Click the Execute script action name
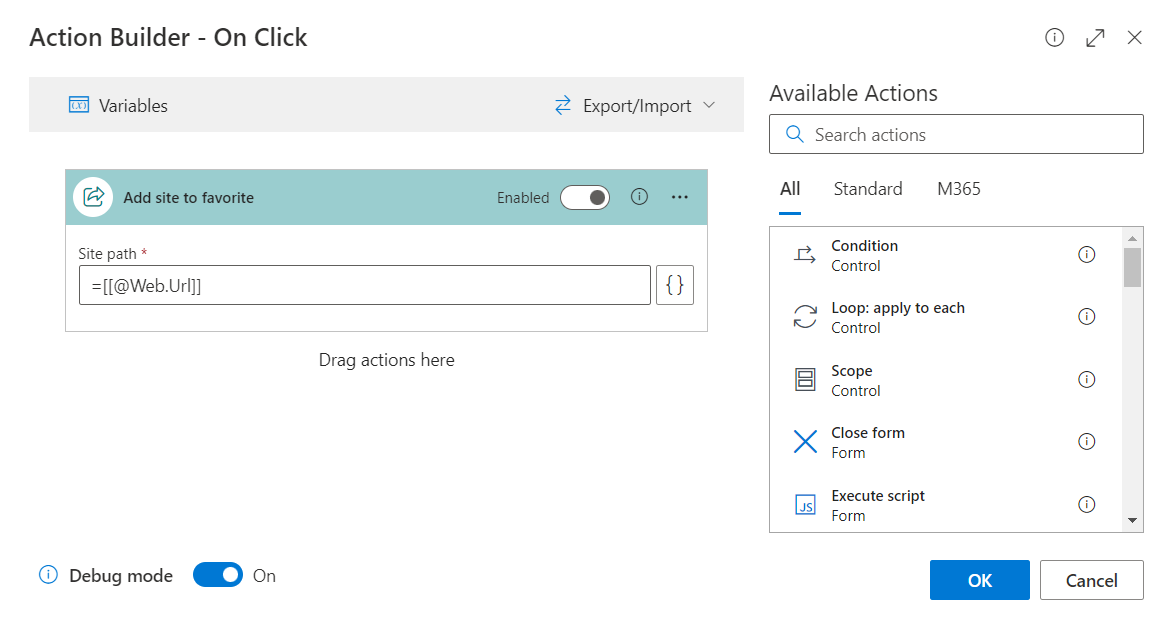1171x634 pixels. tap(878, 496)
